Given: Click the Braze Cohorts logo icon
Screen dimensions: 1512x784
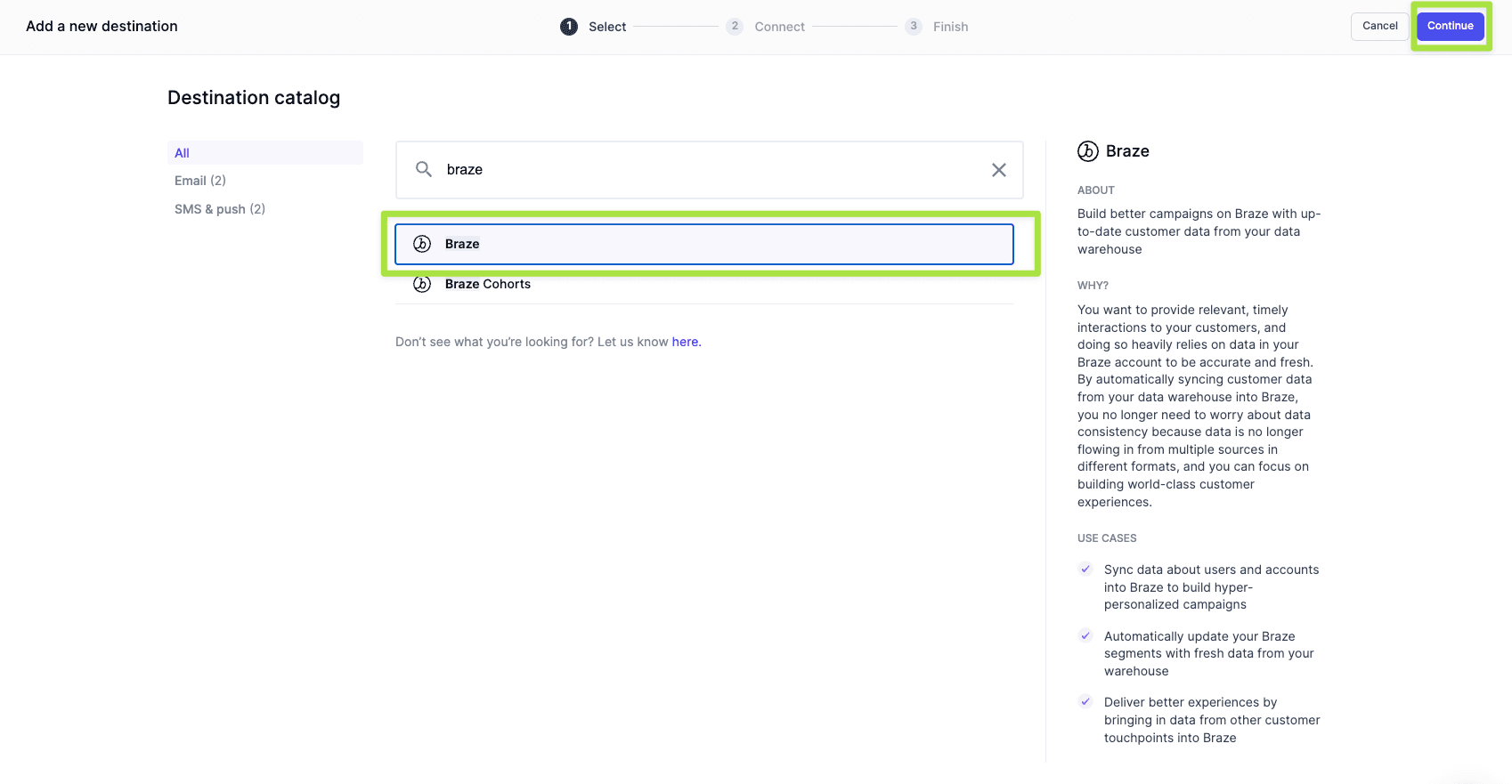Looking at the screenshot, I should (x=422, y=284).
